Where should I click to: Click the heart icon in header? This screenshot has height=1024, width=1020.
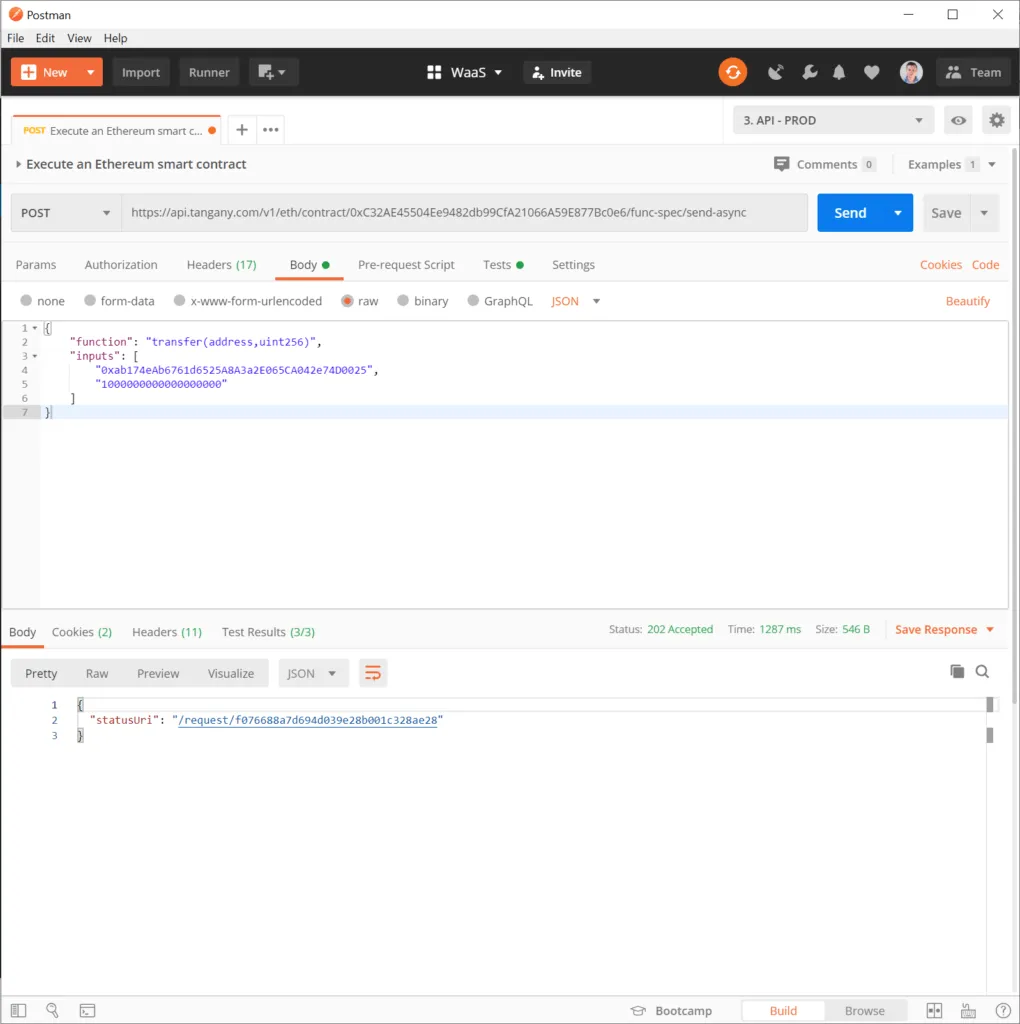[x=871, y=72]
